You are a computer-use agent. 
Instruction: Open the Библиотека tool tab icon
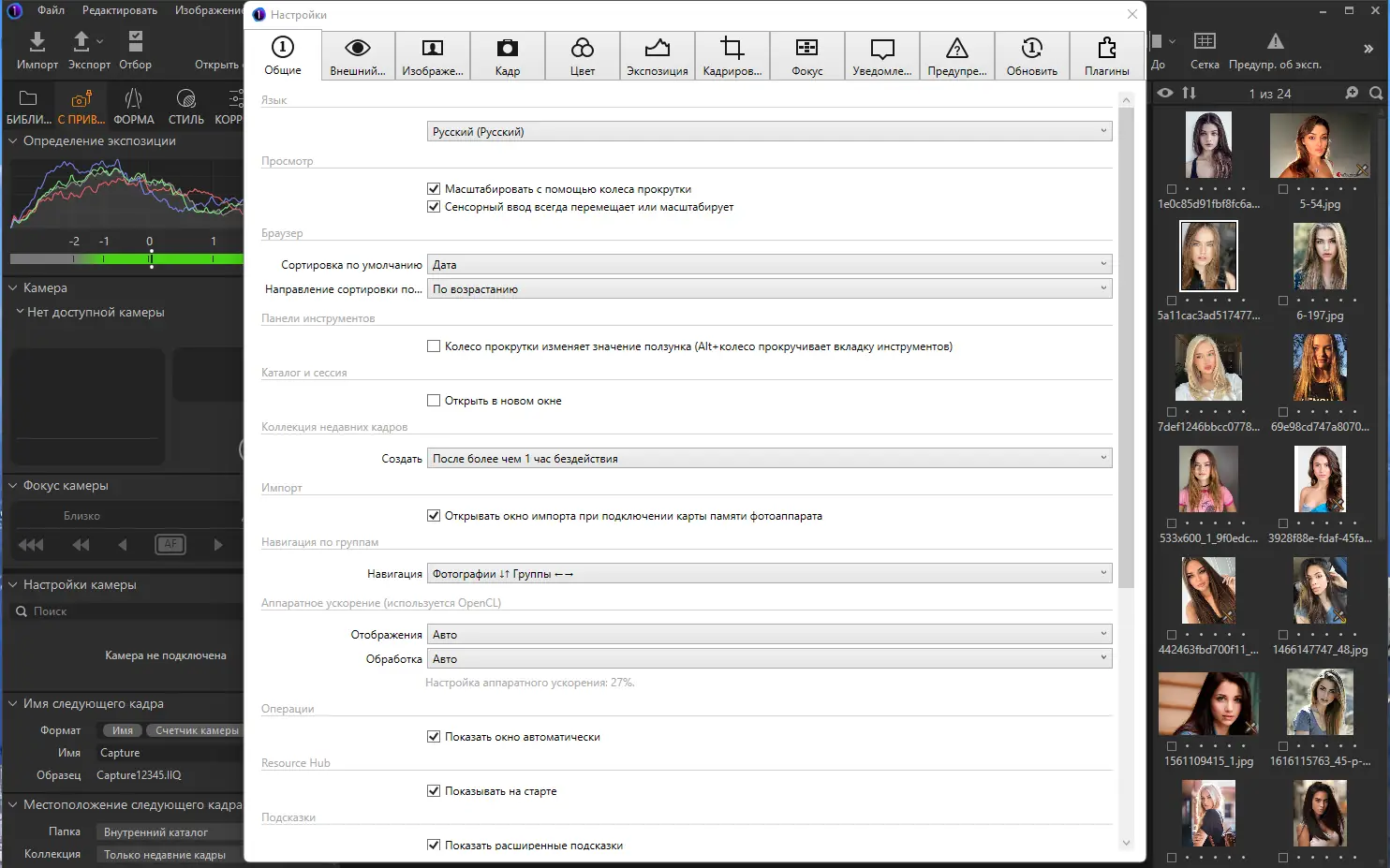coord(28,98)
